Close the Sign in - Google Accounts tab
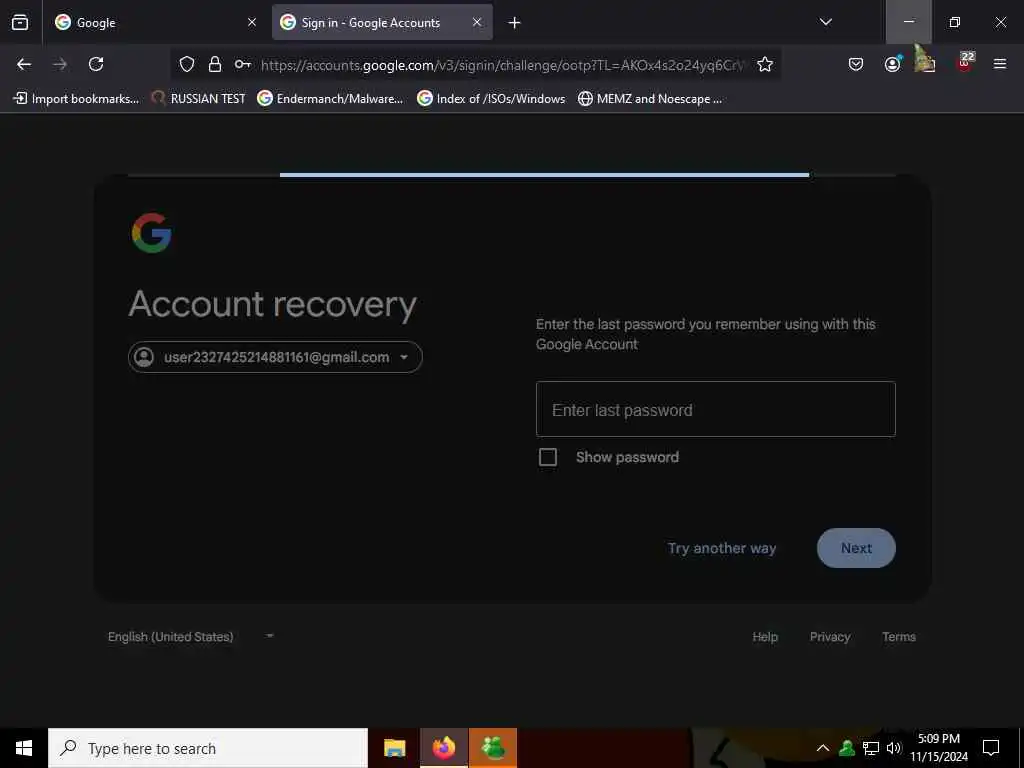Screen dimensions: 1024x768 click(477, 22)
